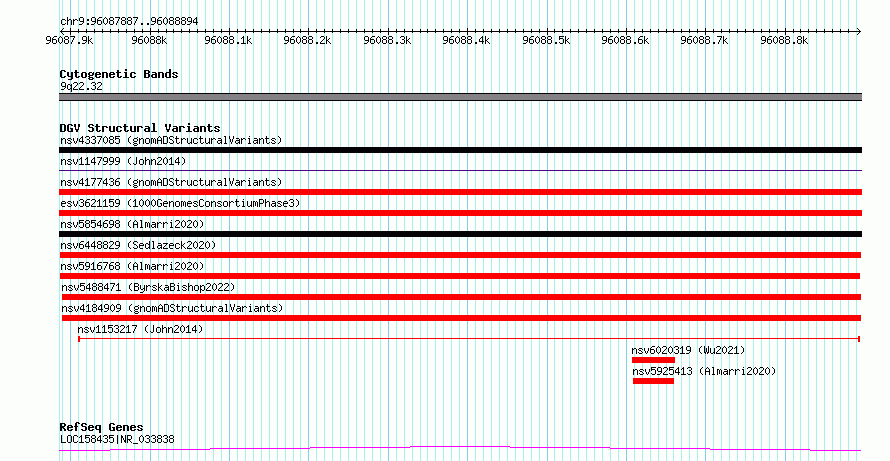
Task: Open nsv6448829 (Sedlazeck2020) label
Action: pos(138,245)
